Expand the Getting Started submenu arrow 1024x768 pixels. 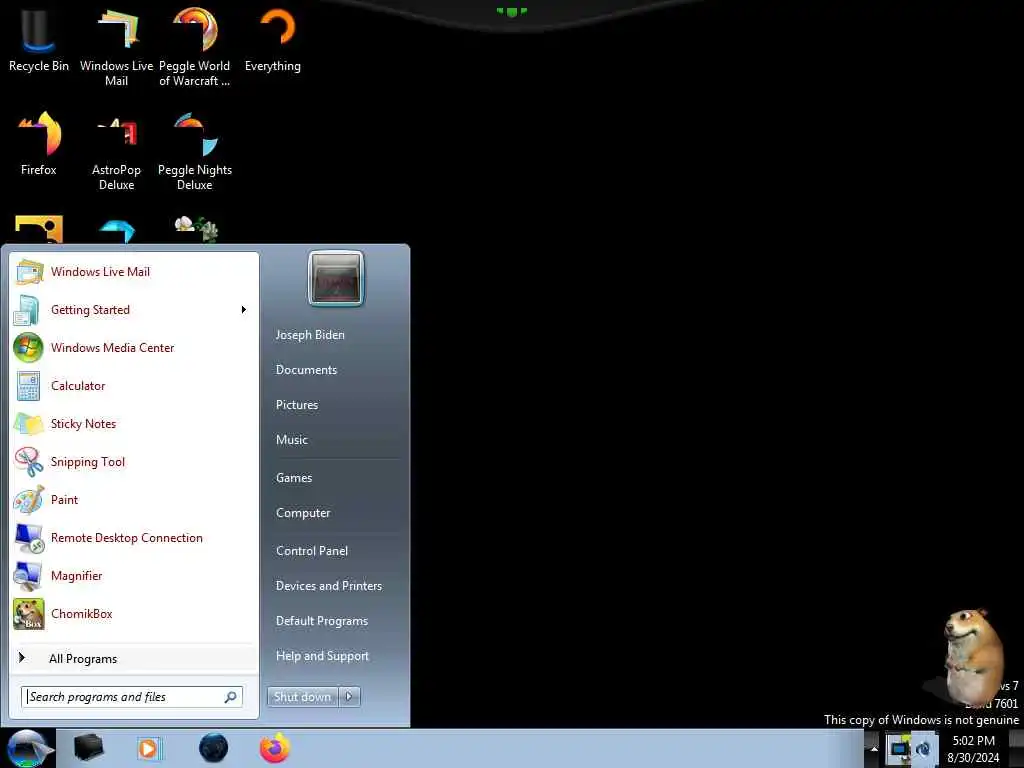pos(244,310)
